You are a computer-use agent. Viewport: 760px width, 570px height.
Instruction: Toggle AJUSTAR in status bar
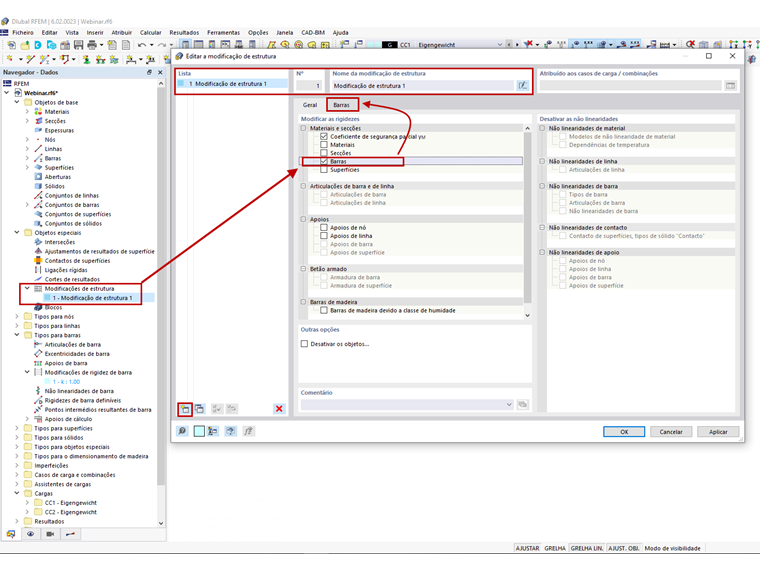coord(527,548)
